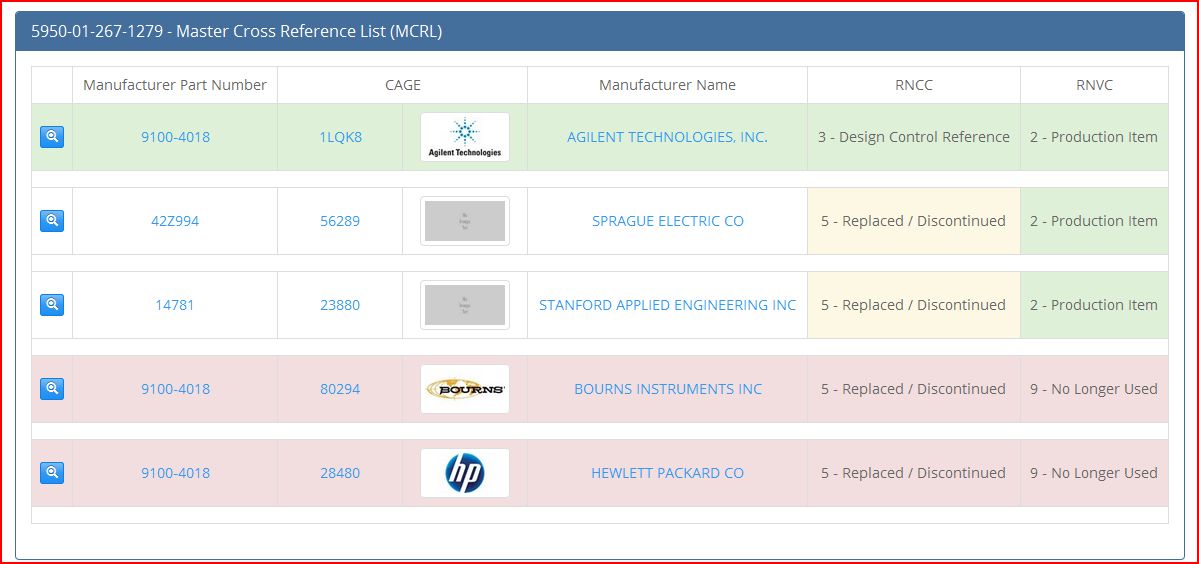The image size is (1199, 564).
Task: Open HEWLETT PACKARD CO manufacturer link
Action: click(668, 474)
